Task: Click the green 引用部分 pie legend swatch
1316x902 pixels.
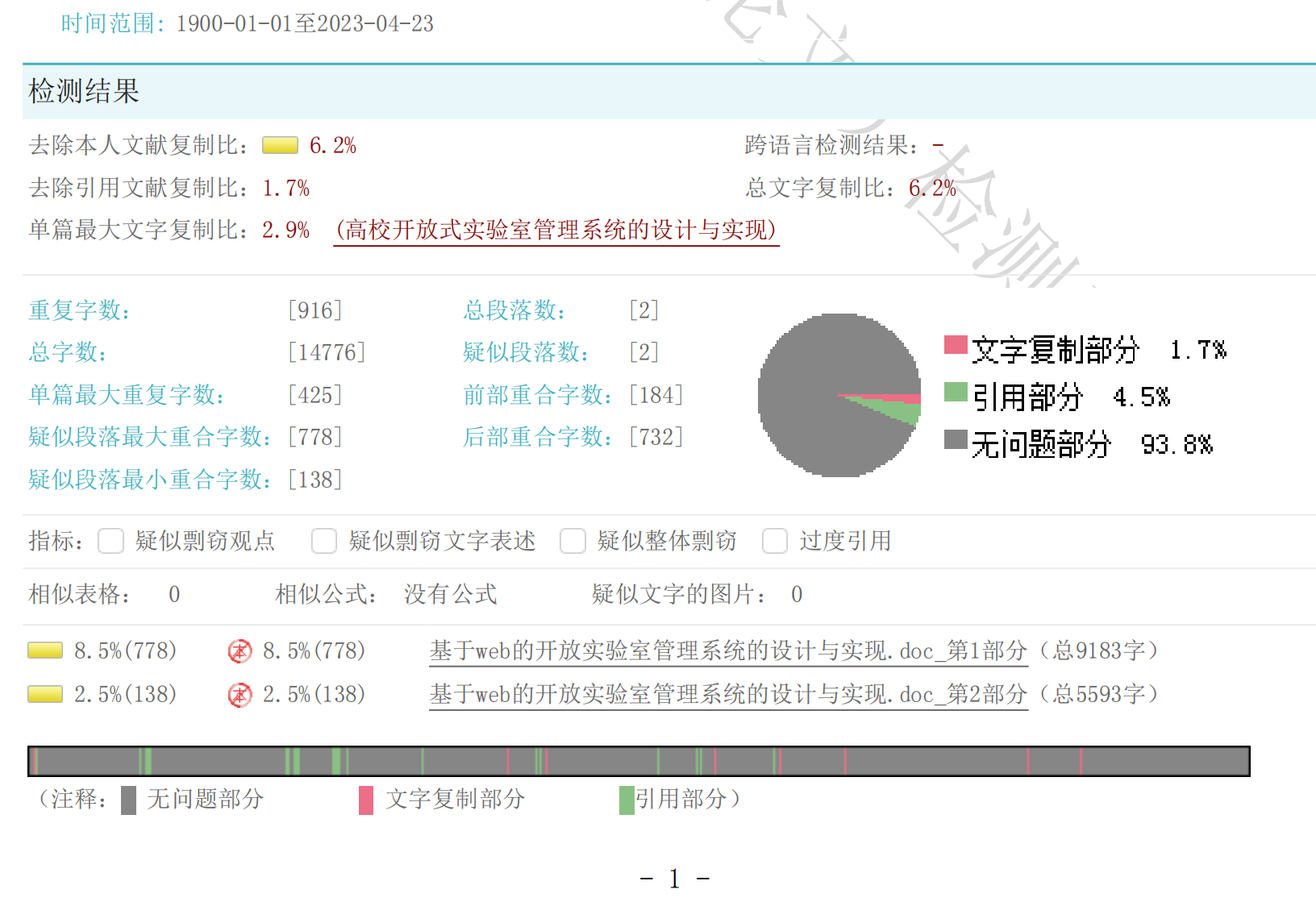Action: pos(956,392)
